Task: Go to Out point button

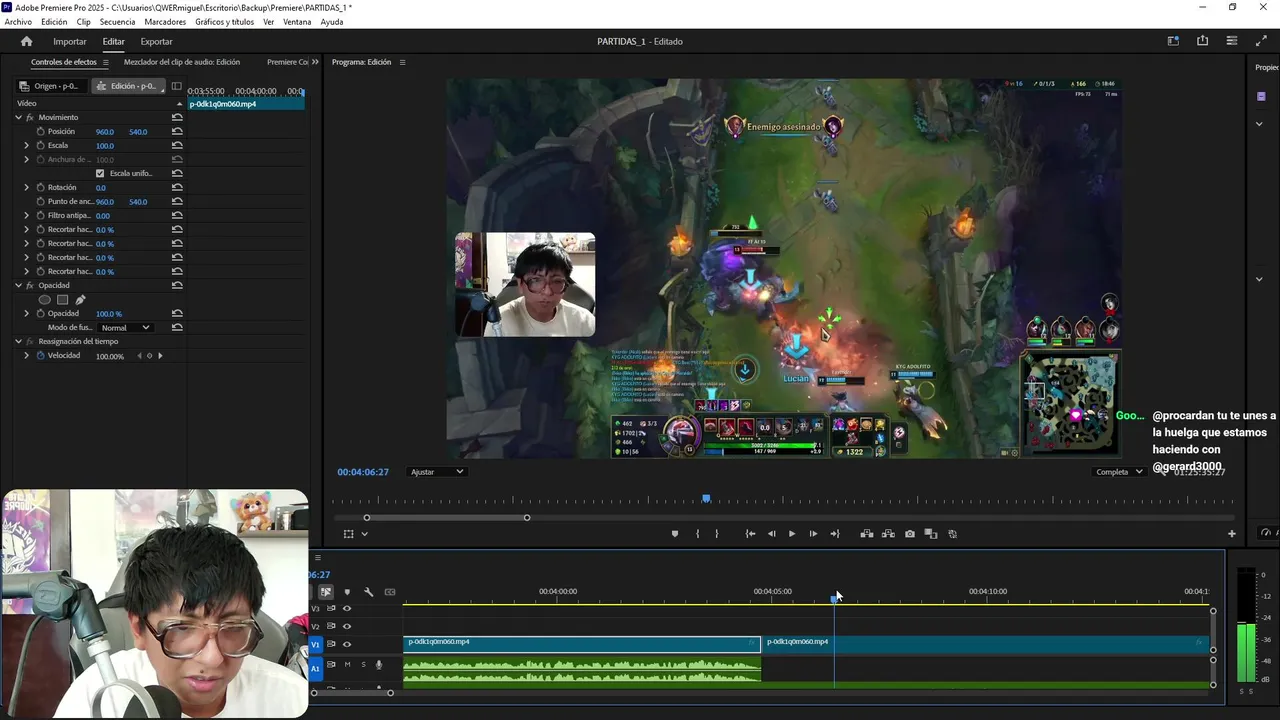Action: (x=835, y=534)
